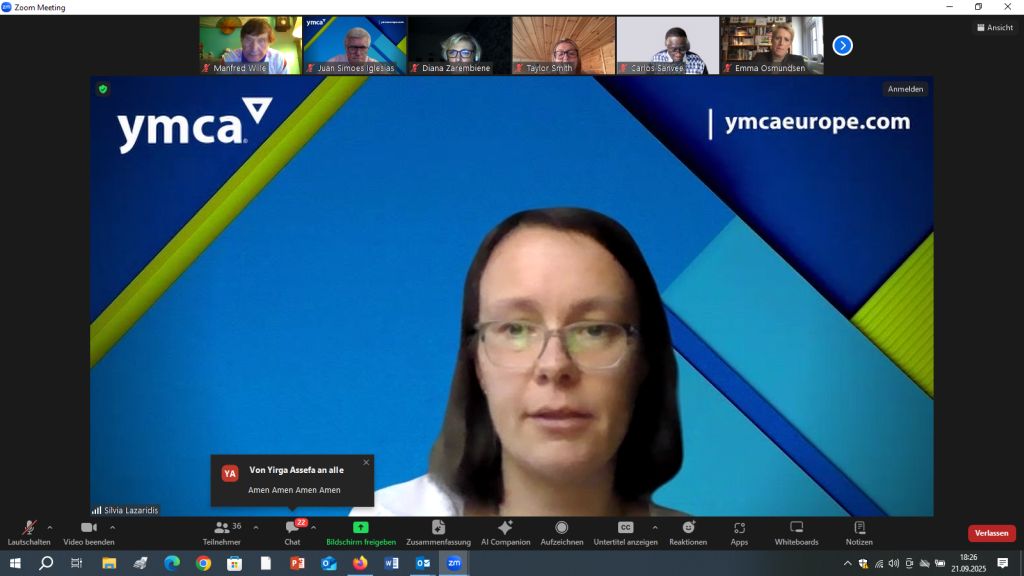Viewport: 1024px width, 576px height.
Task: Open the Chat panel
Action: [x=292, y=533]
